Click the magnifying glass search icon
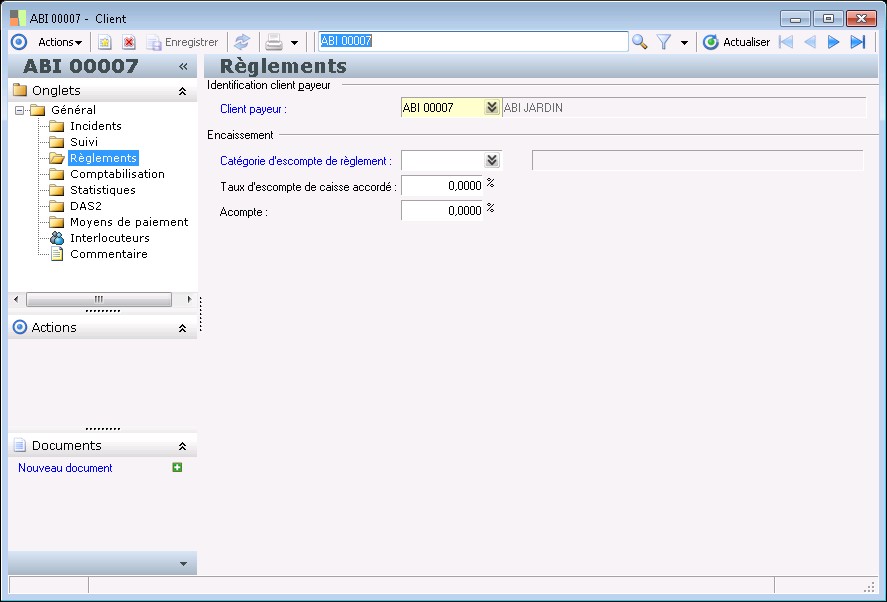This screenshot has height=602, width=887. pyautogui.click(x=640, y=42)
